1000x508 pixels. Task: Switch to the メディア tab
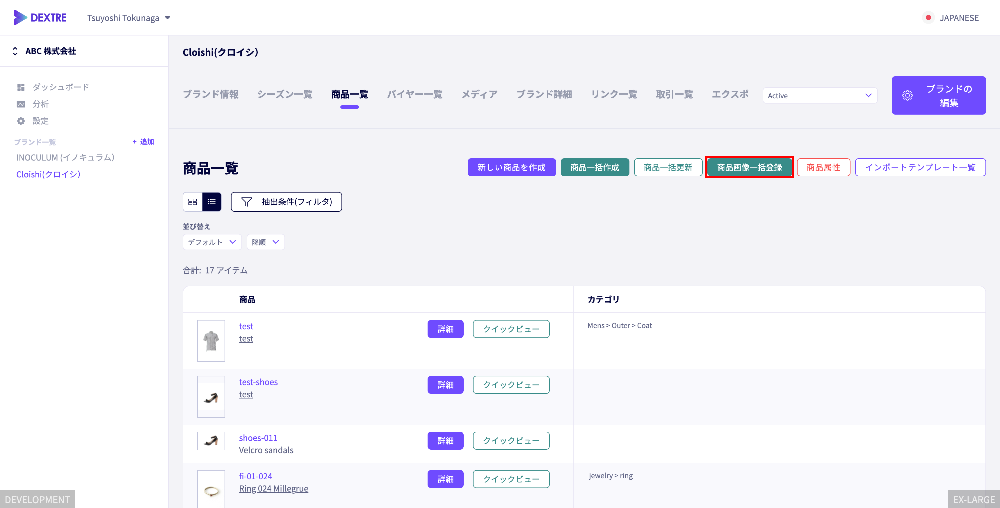479,94
